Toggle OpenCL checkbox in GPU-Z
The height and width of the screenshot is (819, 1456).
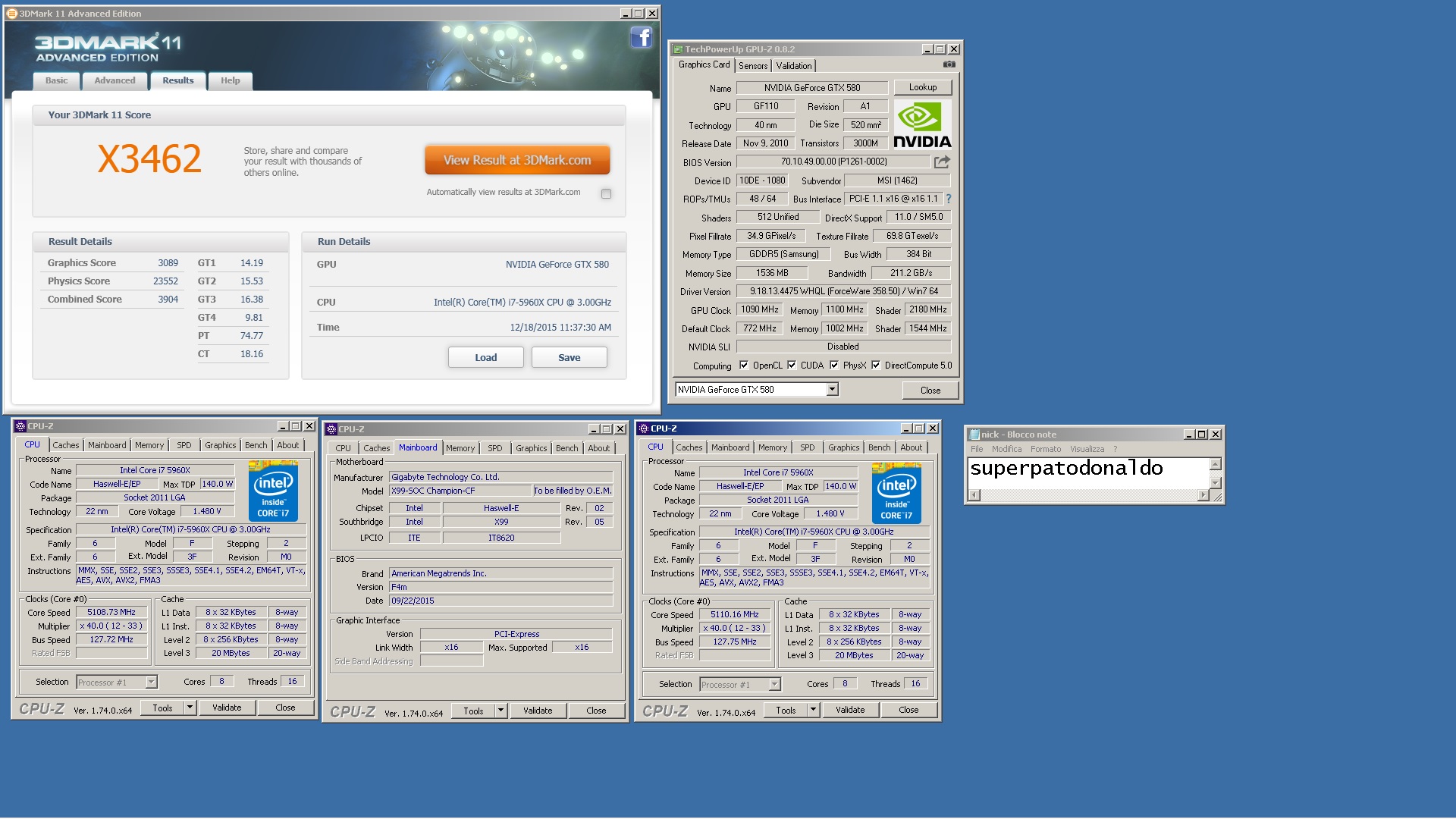click(x=744, y=365)
